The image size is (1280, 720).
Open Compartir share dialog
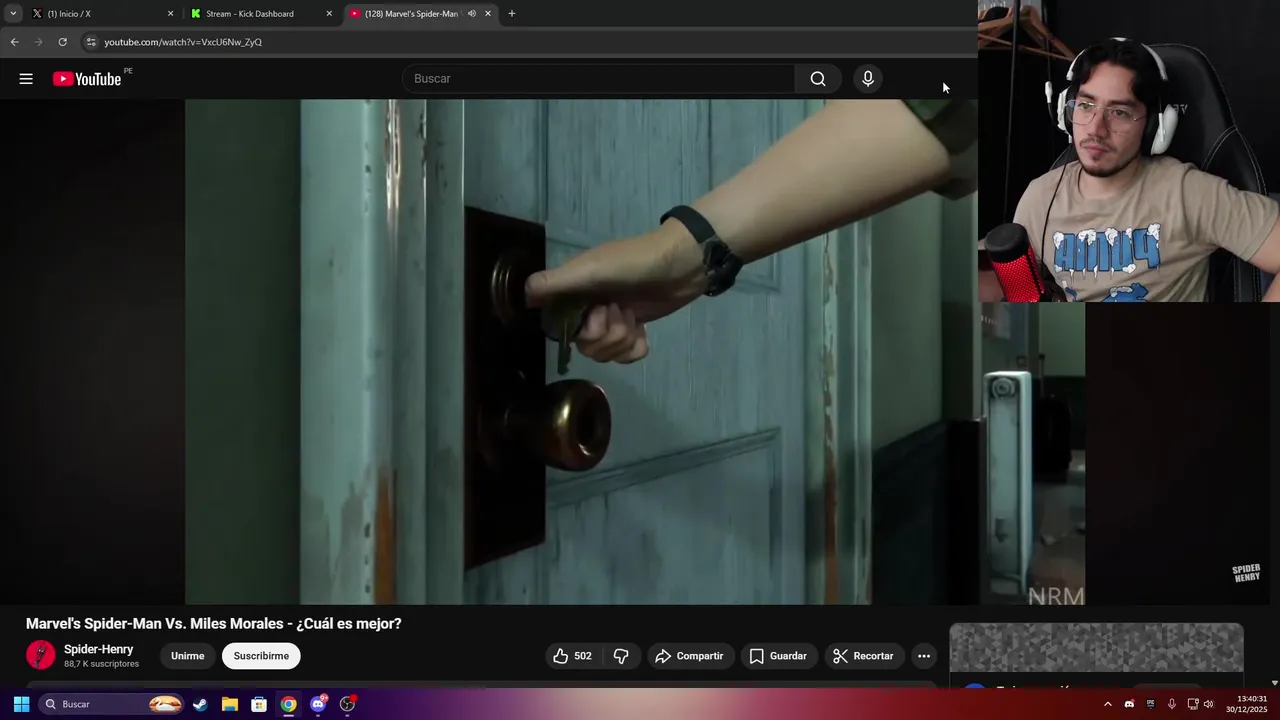(689, 656)
